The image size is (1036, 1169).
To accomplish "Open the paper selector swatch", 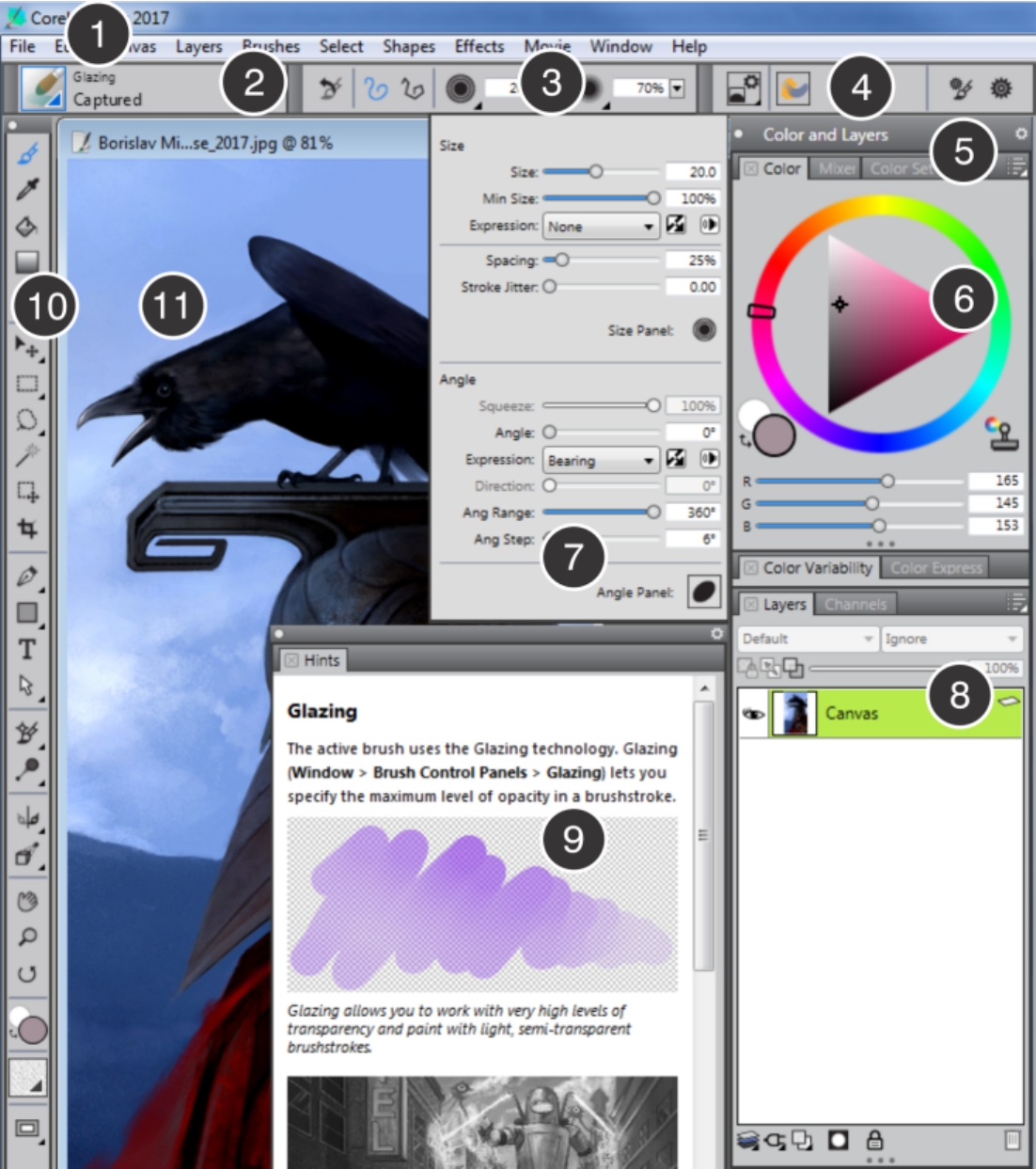I will point(27,1079).
